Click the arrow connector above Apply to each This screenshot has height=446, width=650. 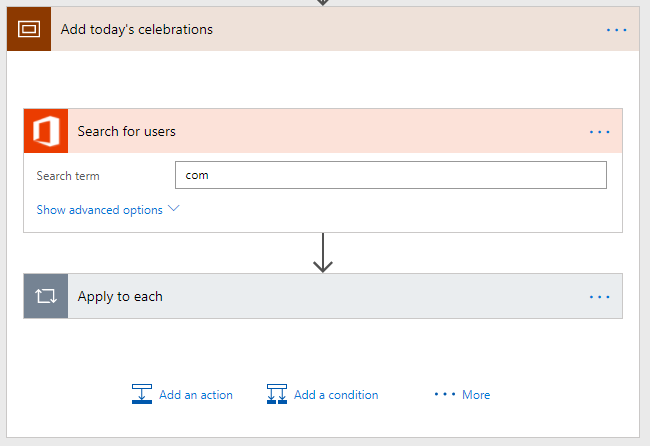(x=322, y=253)
